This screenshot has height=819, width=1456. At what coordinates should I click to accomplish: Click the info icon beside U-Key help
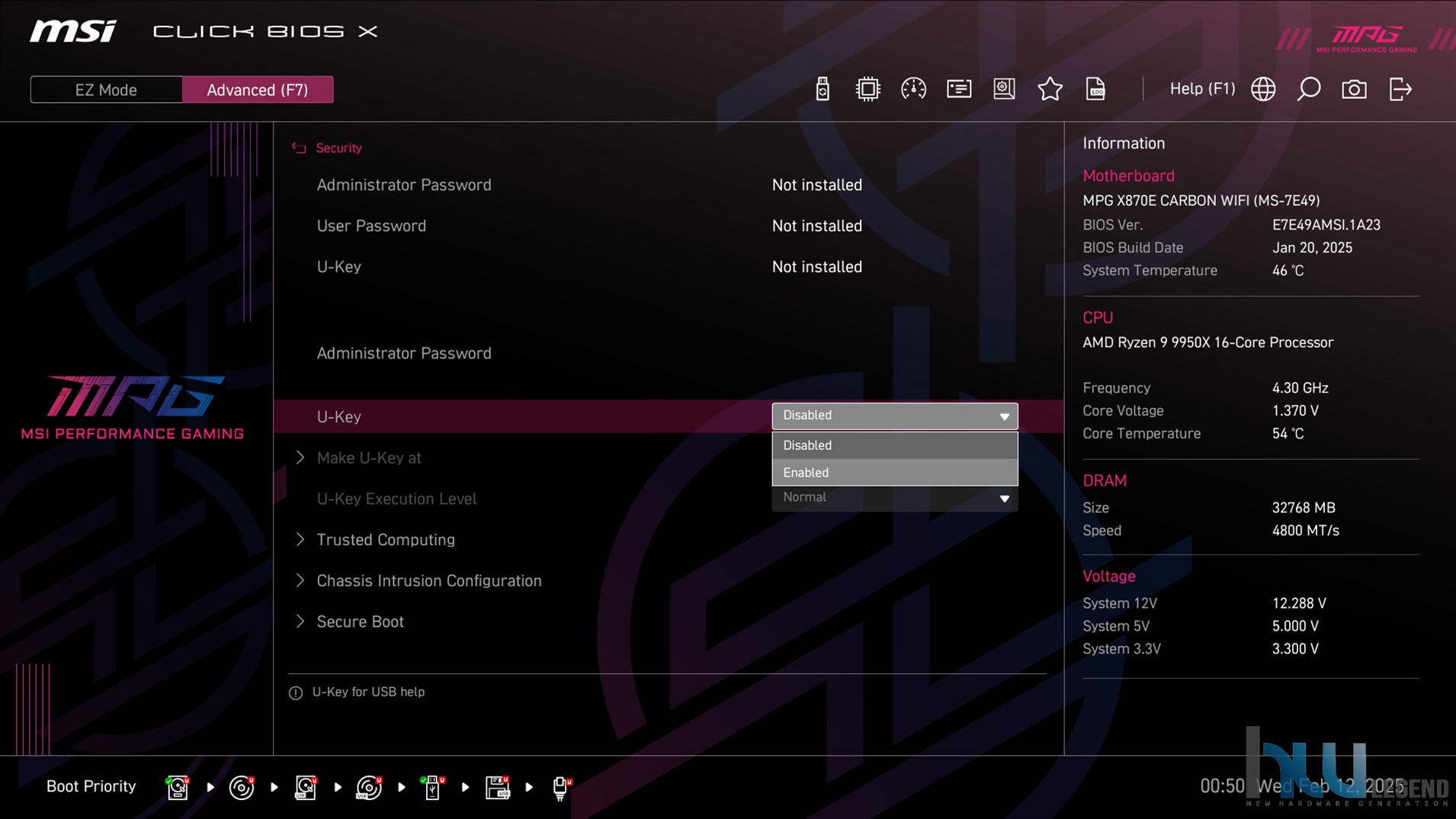pos(296,692)
